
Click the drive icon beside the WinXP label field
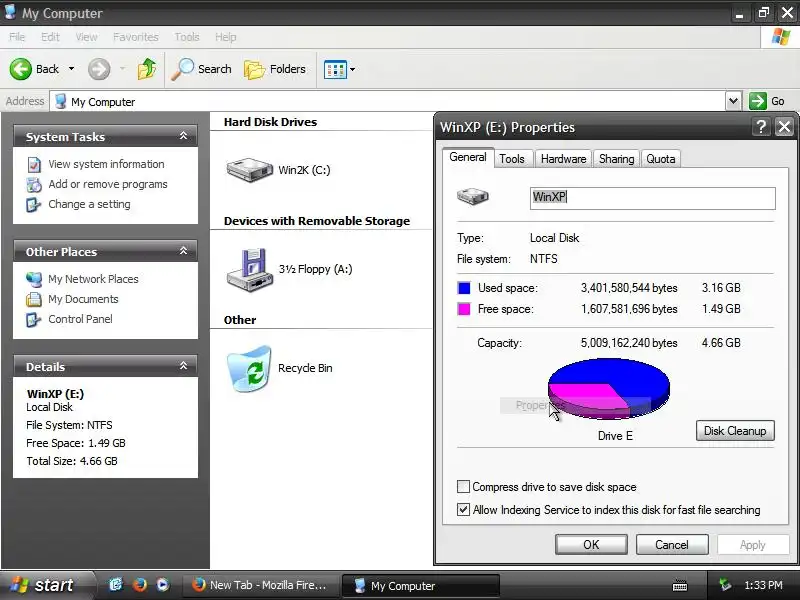click(x=472, y=196)
